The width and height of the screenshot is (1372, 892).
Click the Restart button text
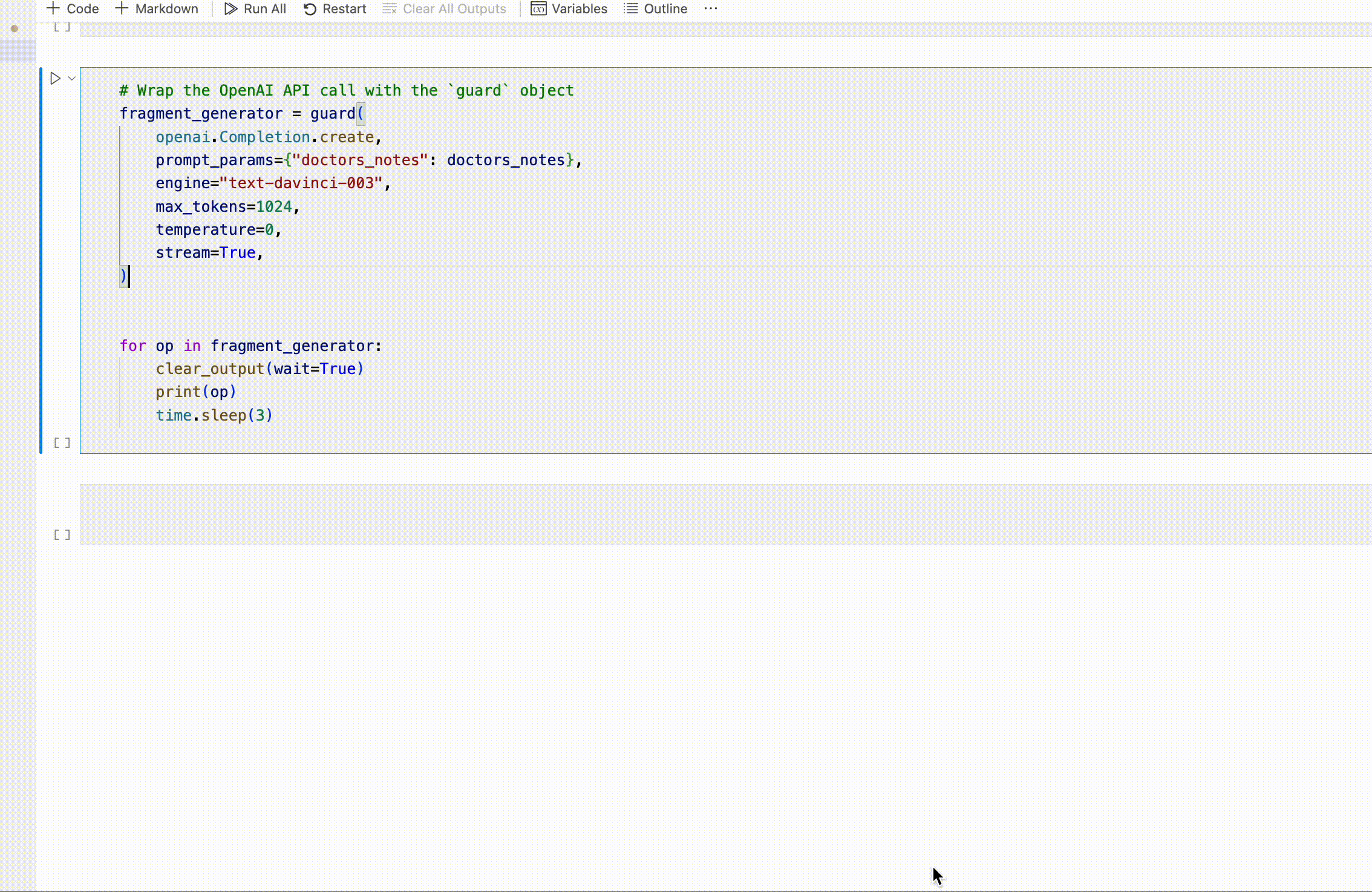344,9
